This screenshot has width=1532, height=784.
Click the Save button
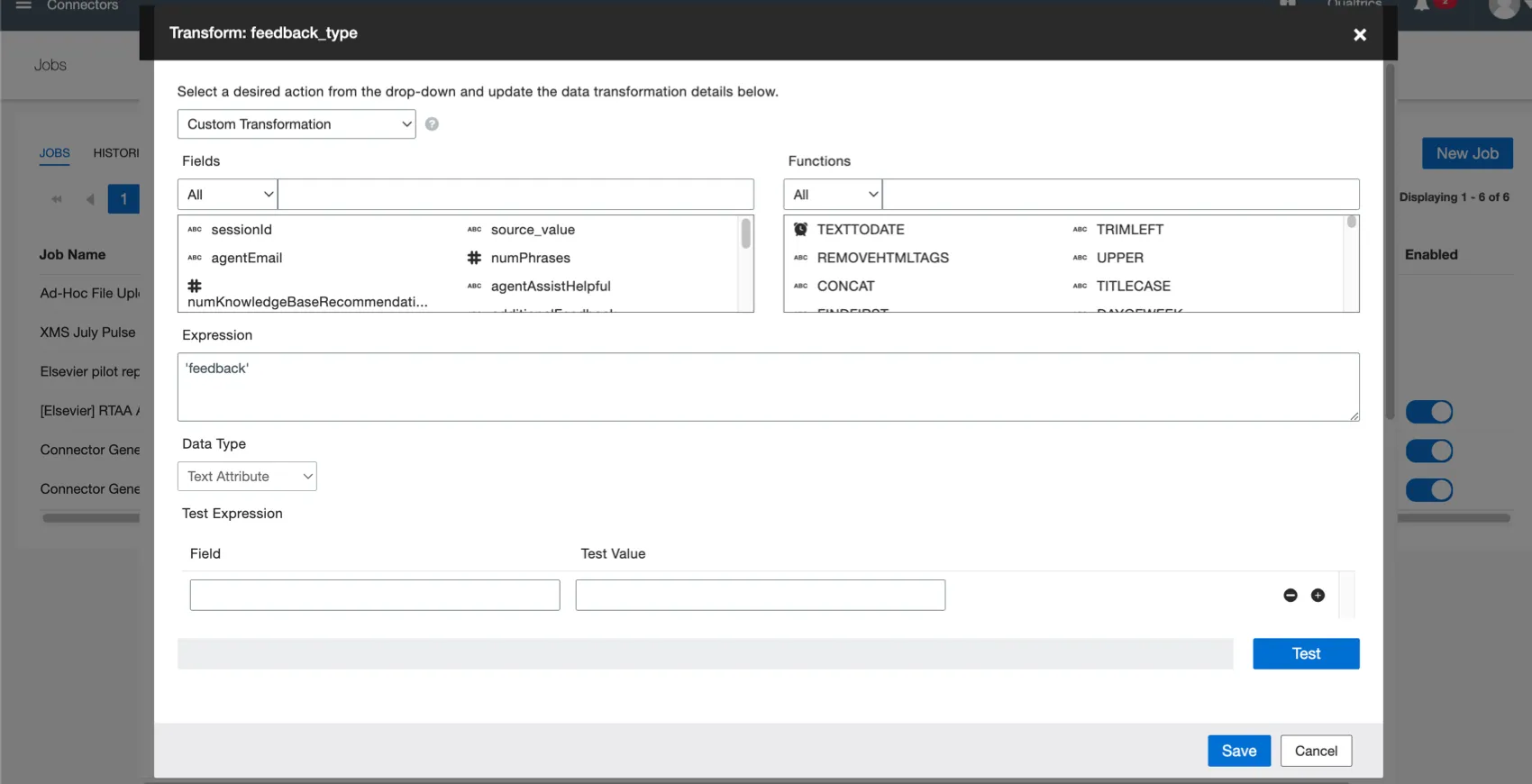tap(1238, 751)
